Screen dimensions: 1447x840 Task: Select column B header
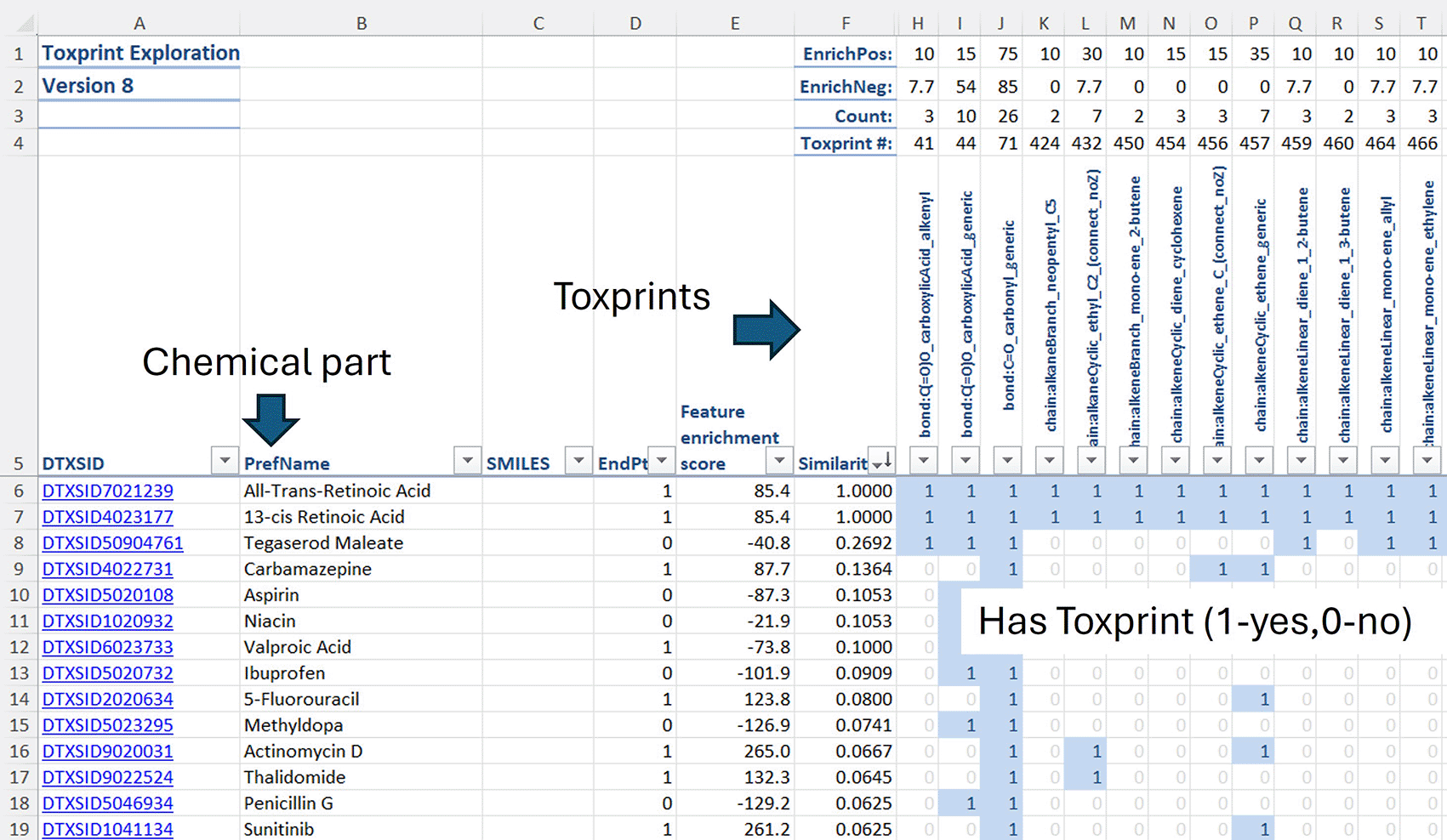362,23
